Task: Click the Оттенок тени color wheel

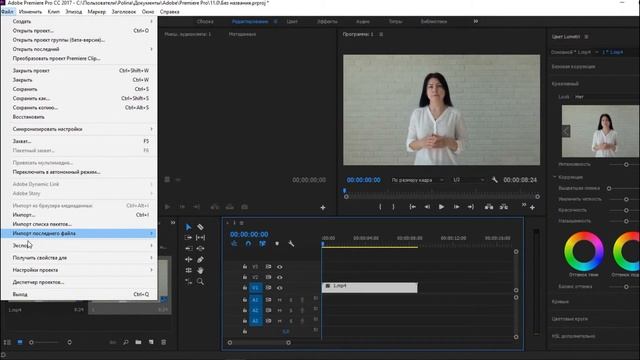Action: click(x=584, y=251)
